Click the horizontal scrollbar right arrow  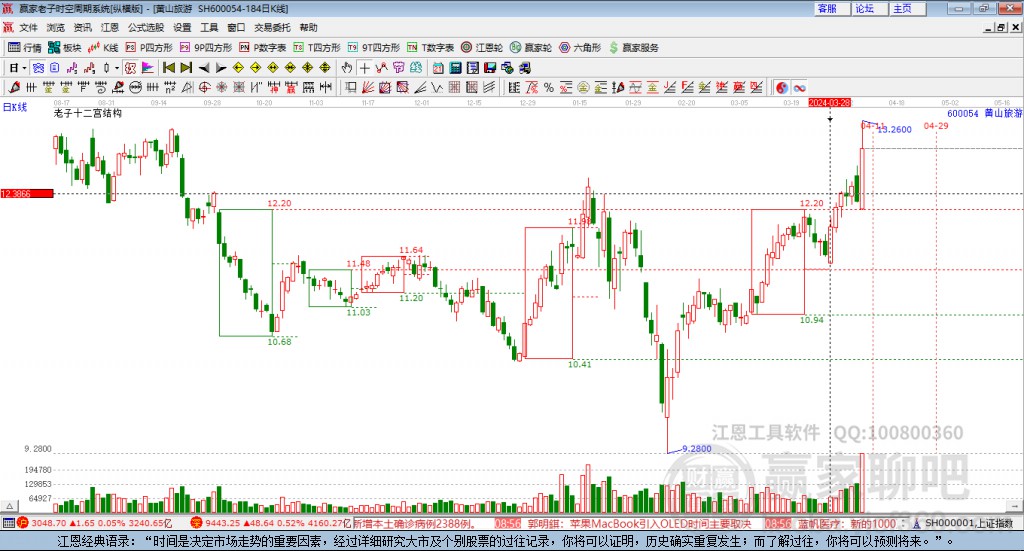coord(1014,506)
